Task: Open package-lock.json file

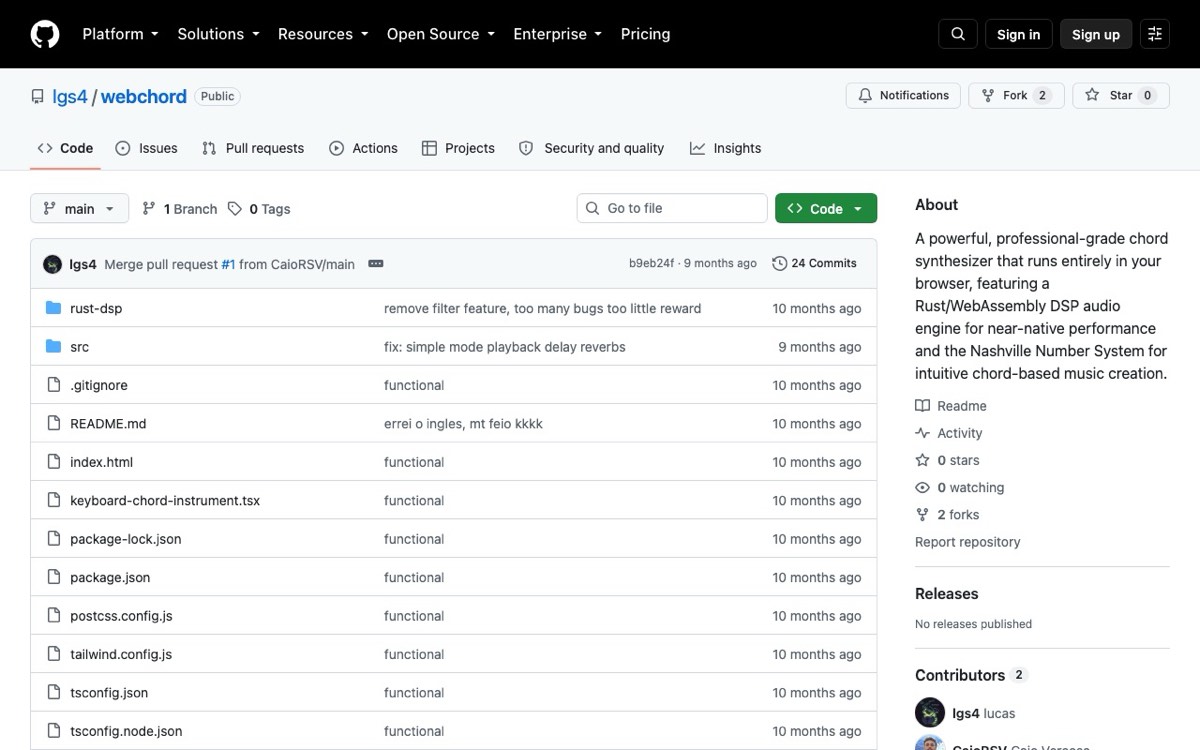Action: point(126,539)
